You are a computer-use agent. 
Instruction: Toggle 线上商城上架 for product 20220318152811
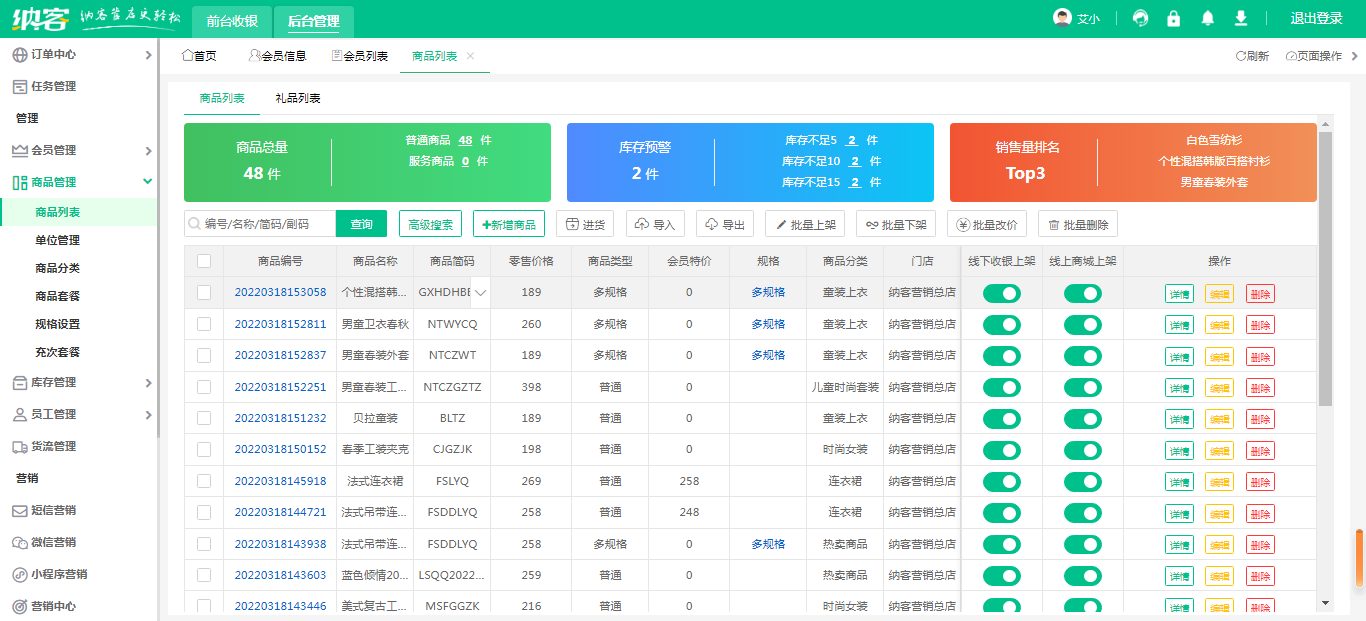(x=1082, y=324)
